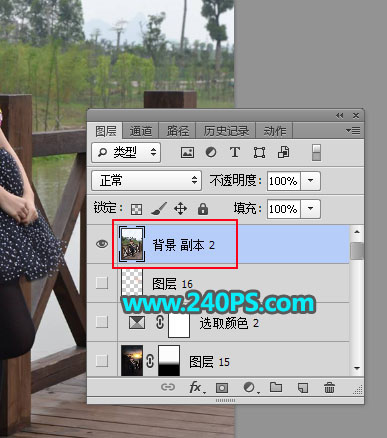This screenshot has height=438, width=387.
Task: Click the layers scrollbar thumb
Action: 357,251
